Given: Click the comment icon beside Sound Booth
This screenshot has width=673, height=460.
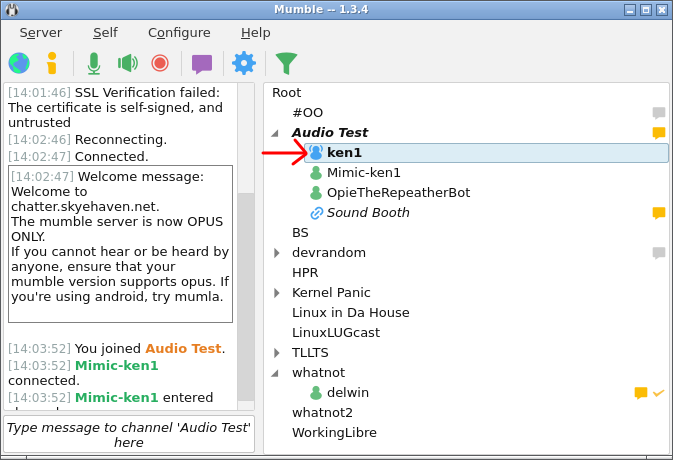Looking at the screenshot, I should [658, 213].
